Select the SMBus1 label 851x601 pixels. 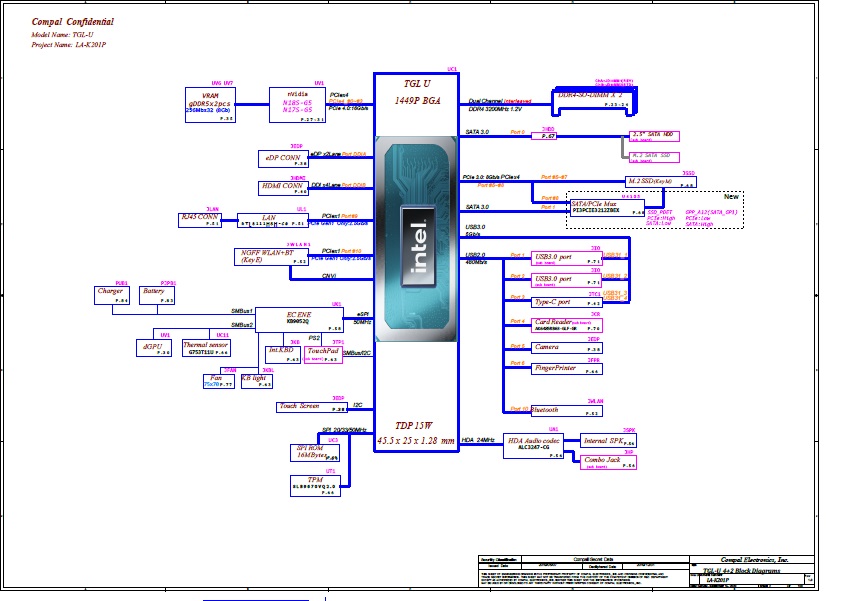click(242, 311)
